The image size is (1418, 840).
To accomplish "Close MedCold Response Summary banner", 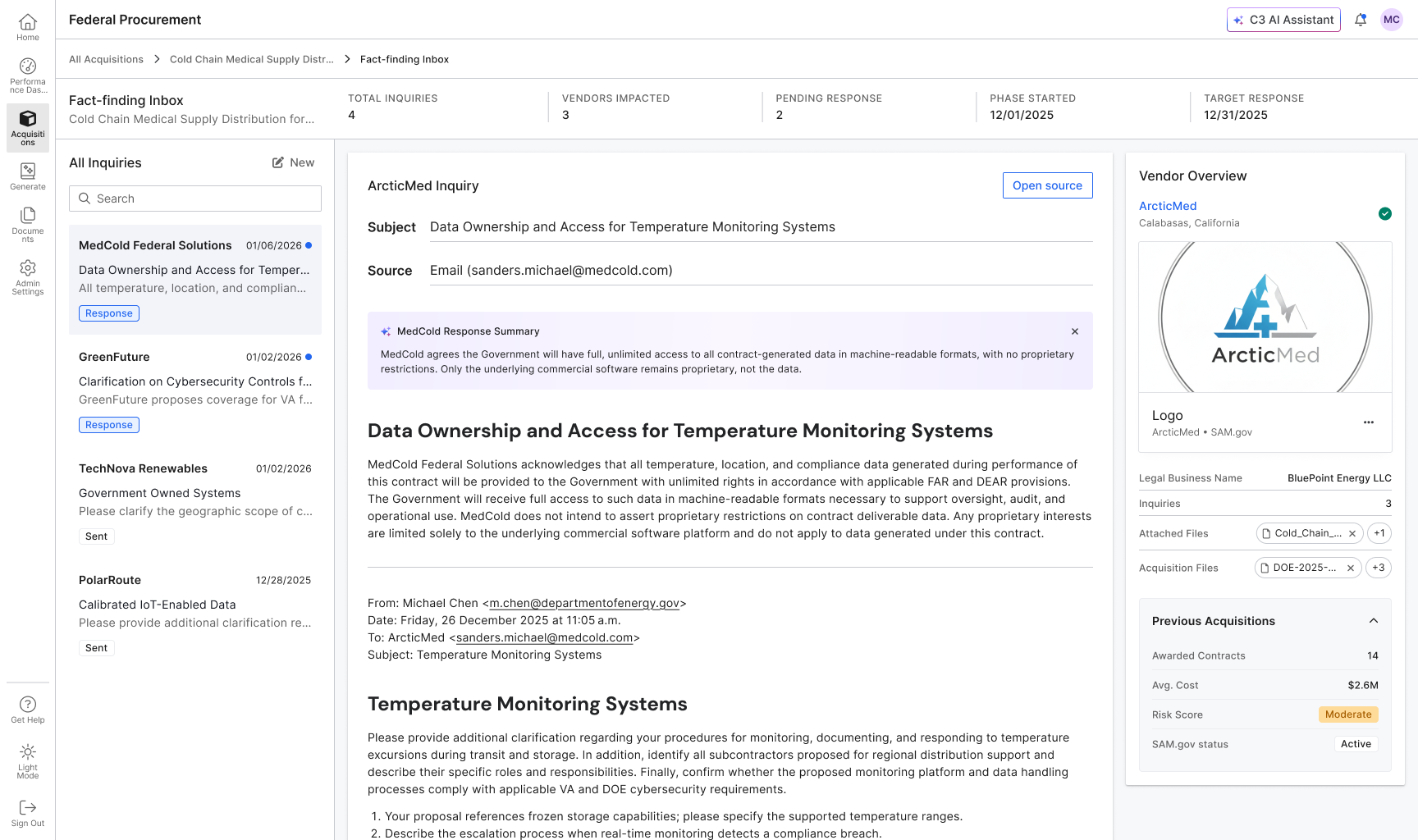I will coord(1075,331).
